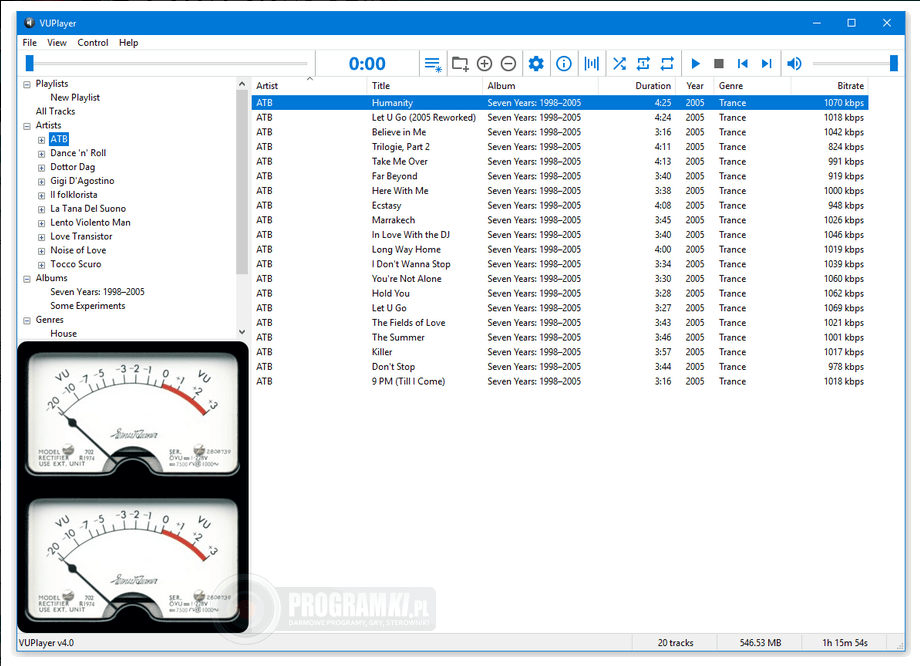Click the remove files minus-circle icon

tap(509, 64)
